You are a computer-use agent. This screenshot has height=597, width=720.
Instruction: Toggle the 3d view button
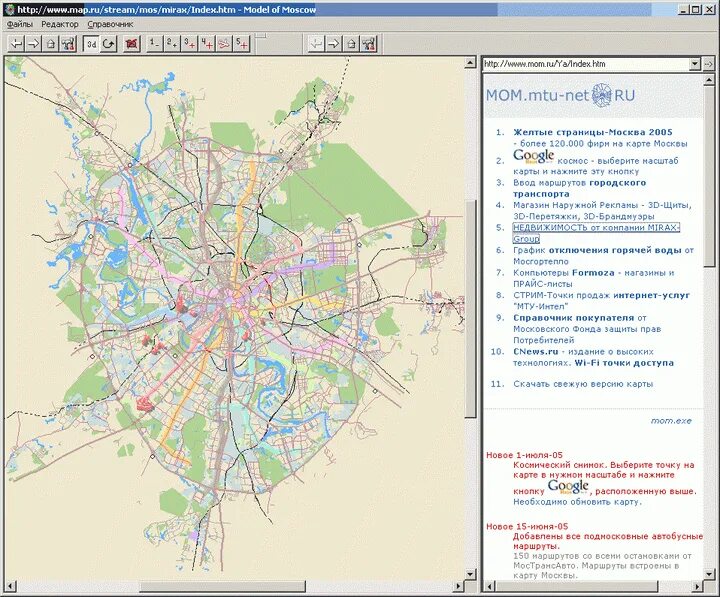[91, 44]
